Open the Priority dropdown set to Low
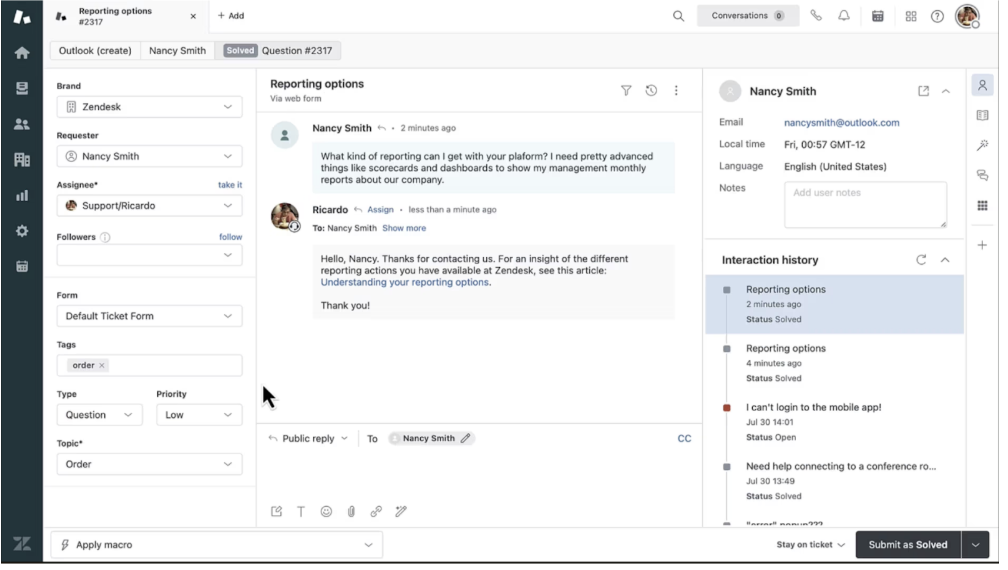This screenshot has width=1008, height=570. (199, 415)
